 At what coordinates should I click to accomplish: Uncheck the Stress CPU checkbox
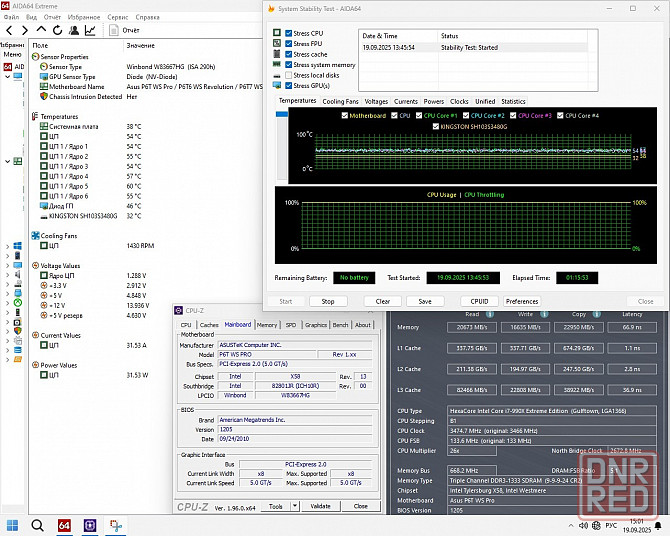tap(289, 33)
